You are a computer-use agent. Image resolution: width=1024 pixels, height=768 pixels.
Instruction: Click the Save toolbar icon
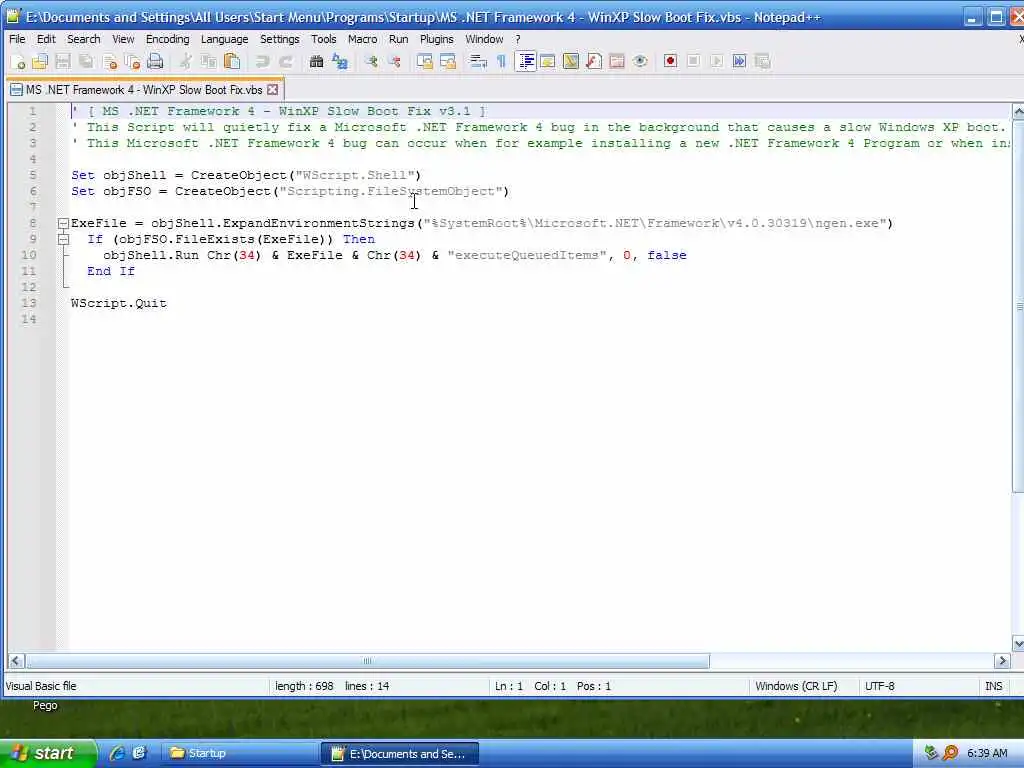tap(63, 61)
